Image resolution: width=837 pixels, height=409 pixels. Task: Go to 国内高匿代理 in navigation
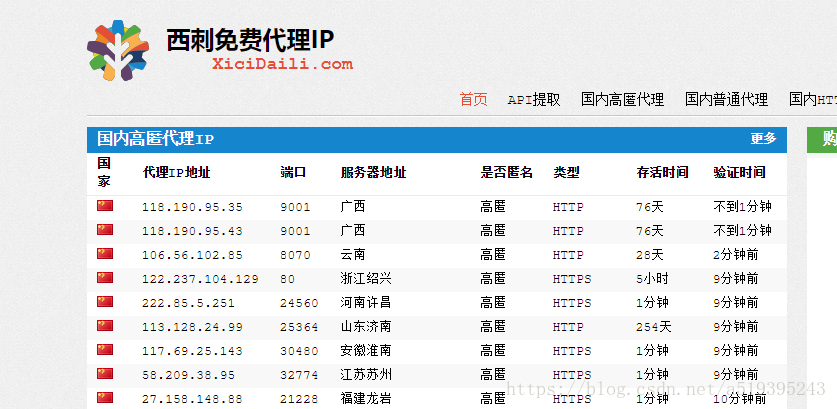(622, 99)
